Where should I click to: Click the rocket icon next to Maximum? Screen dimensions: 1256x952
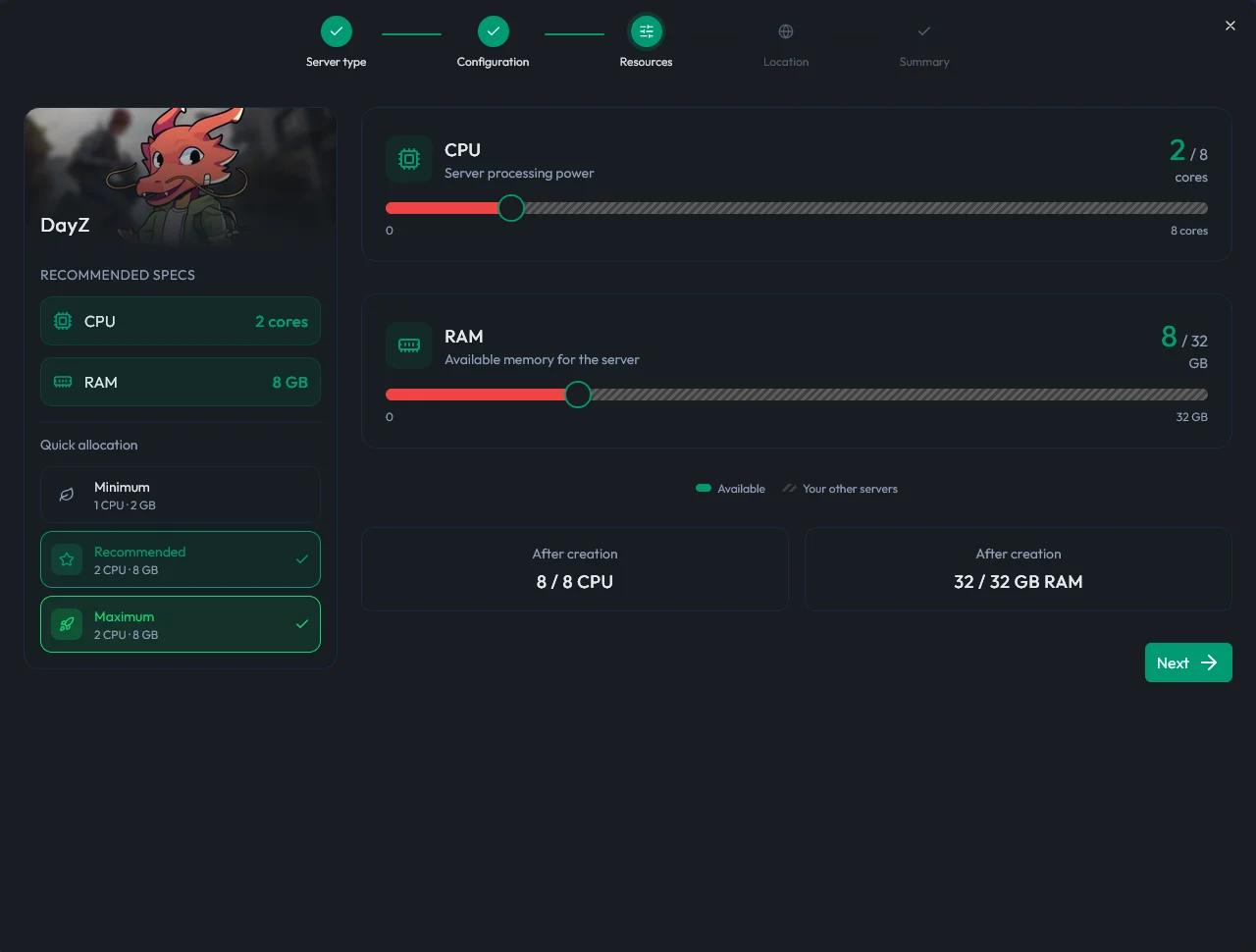pyautogui.click(x=67, y=624)
